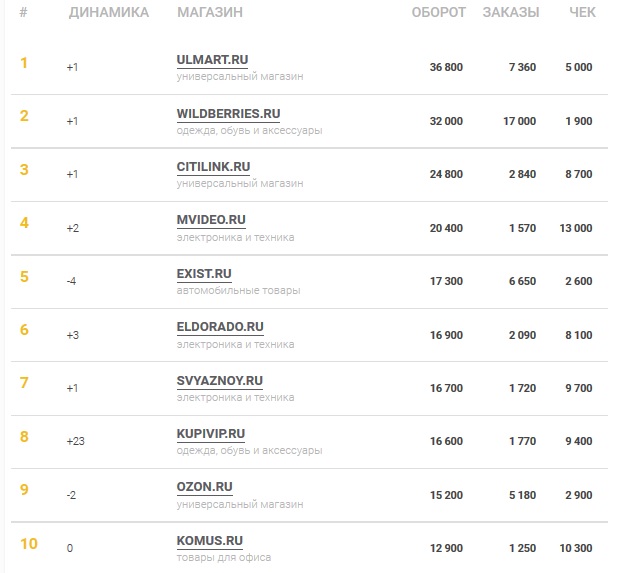Click the МАГАЗИН column header
The width and height of the screenshot is (621, 573).
pos(209,13)
